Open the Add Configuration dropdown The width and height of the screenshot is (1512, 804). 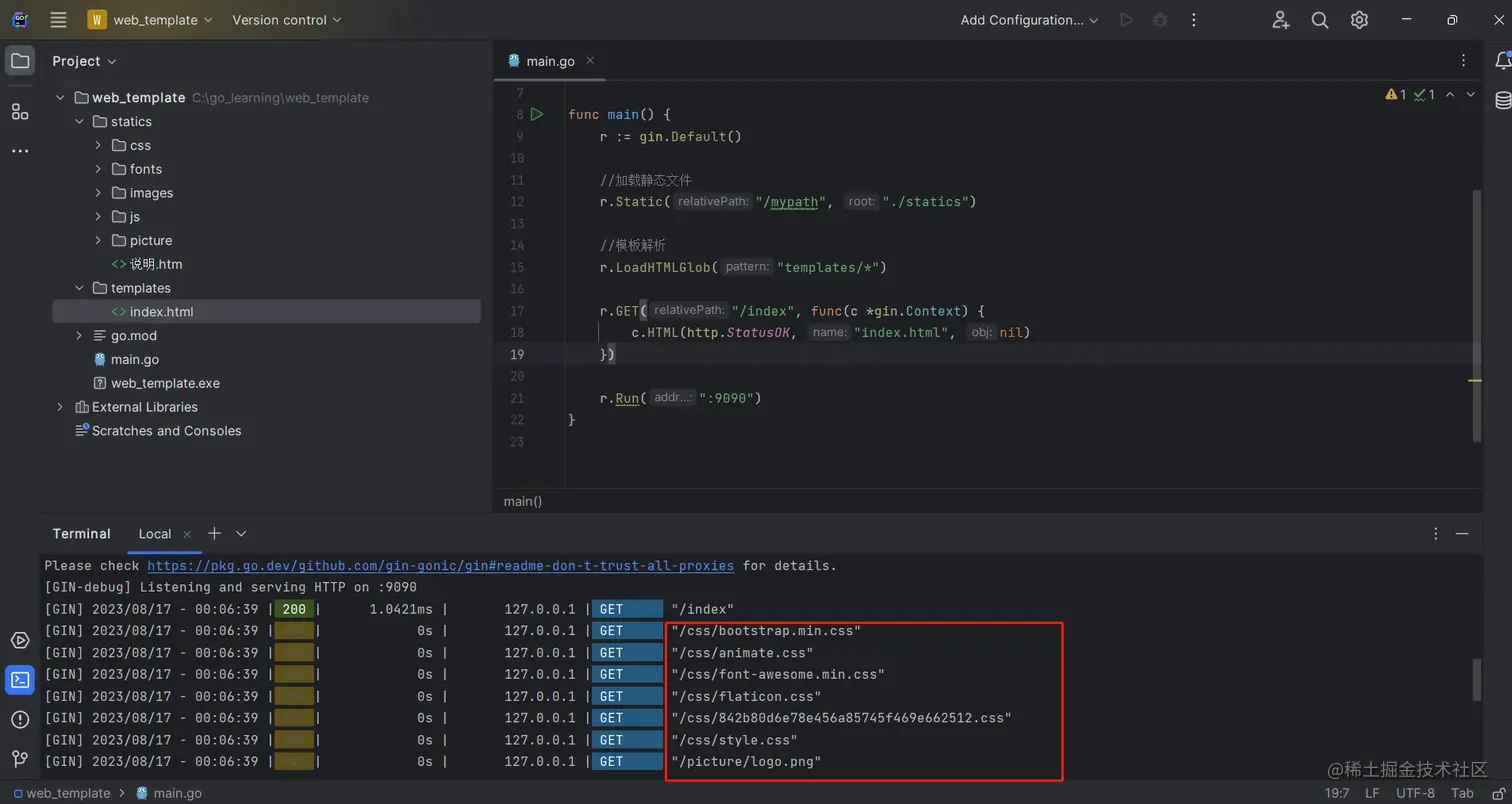pos(1030,20)
